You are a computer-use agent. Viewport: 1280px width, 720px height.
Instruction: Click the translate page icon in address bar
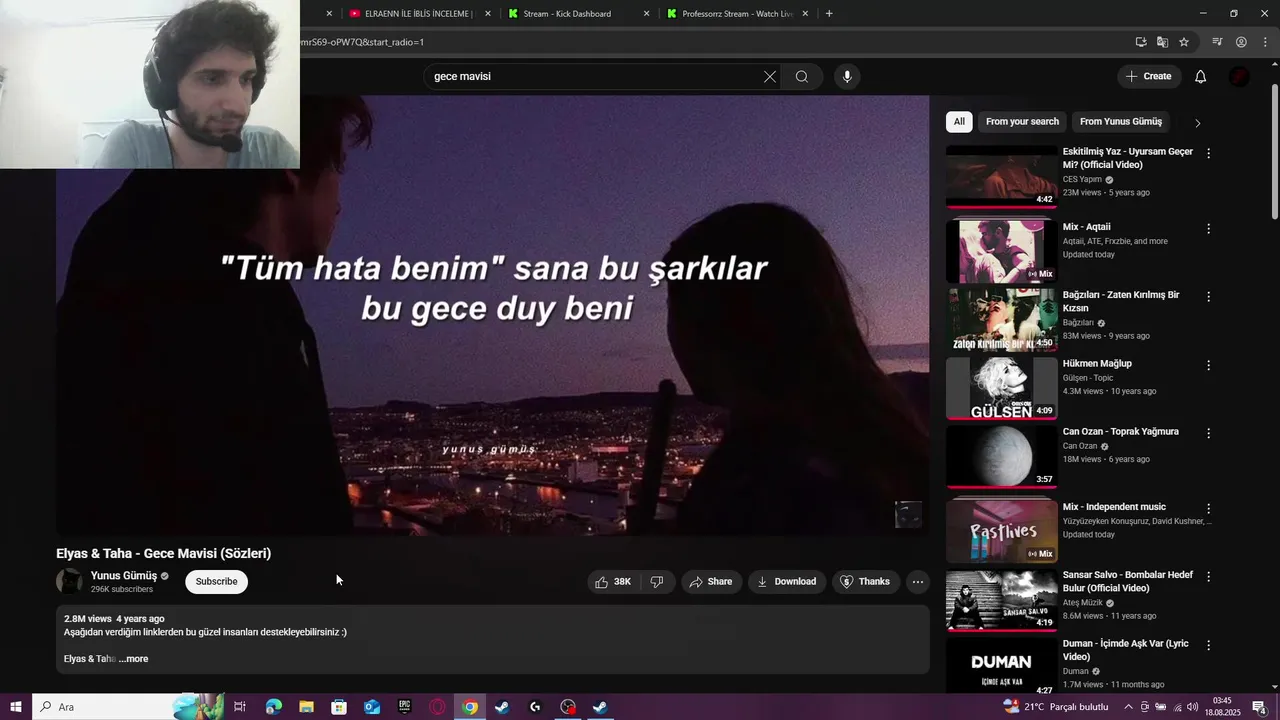pos(1162,42)
